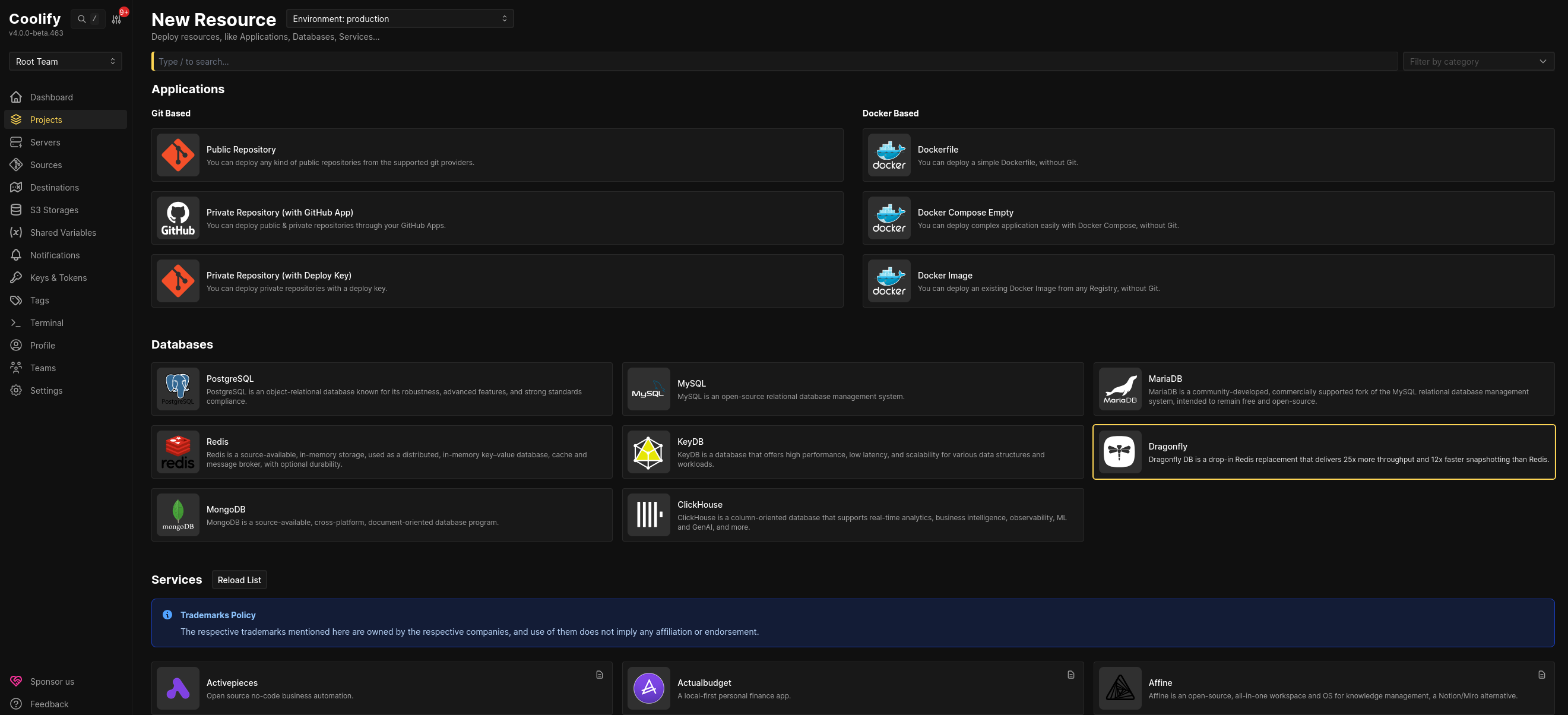This screenshot has height=715, width=1568.
Task: Click the search magnifier icon in sidebar header
Action: (81, 19)
